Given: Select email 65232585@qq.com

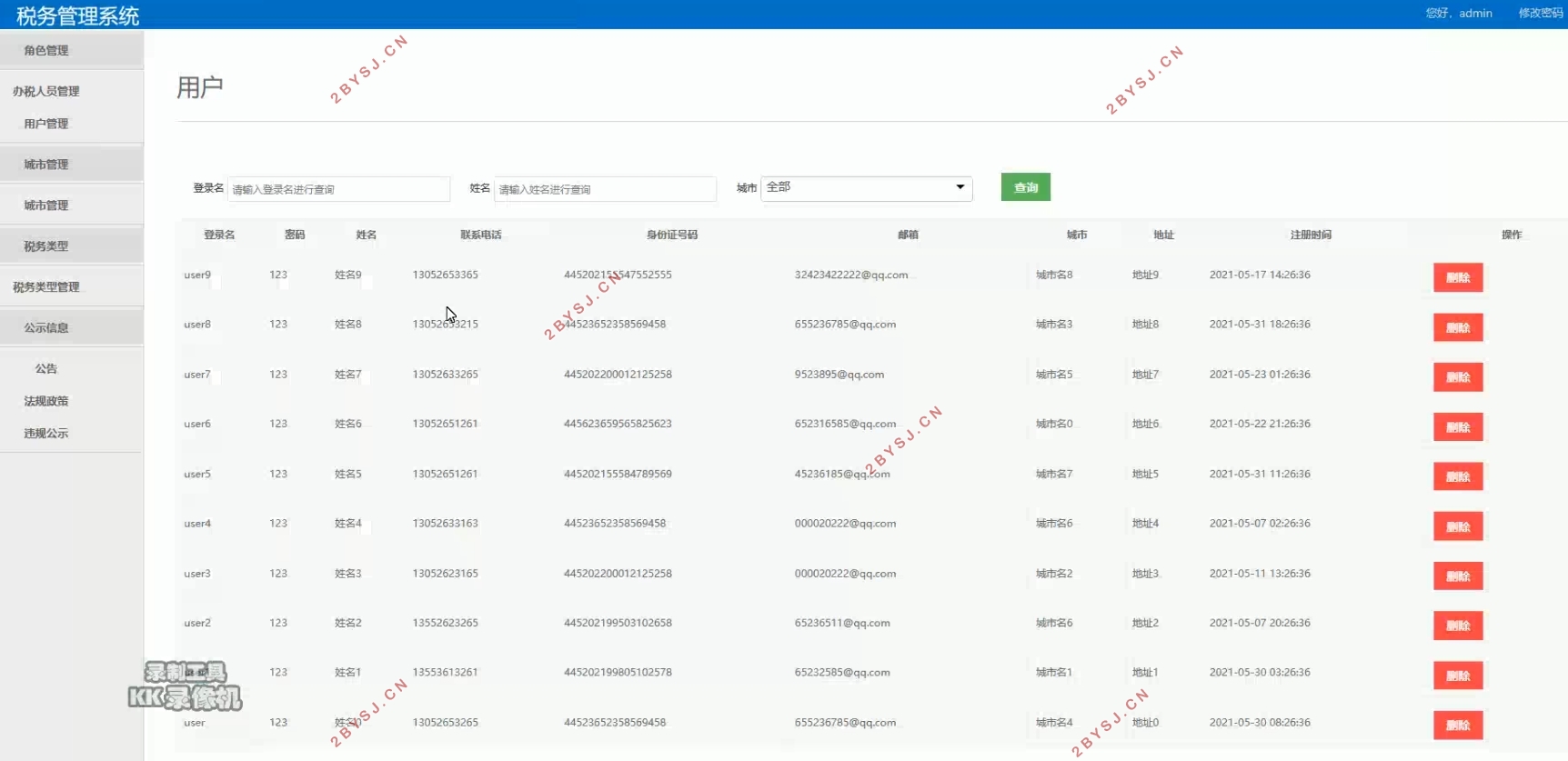Looking at the screenshot, I should (842, 672).
